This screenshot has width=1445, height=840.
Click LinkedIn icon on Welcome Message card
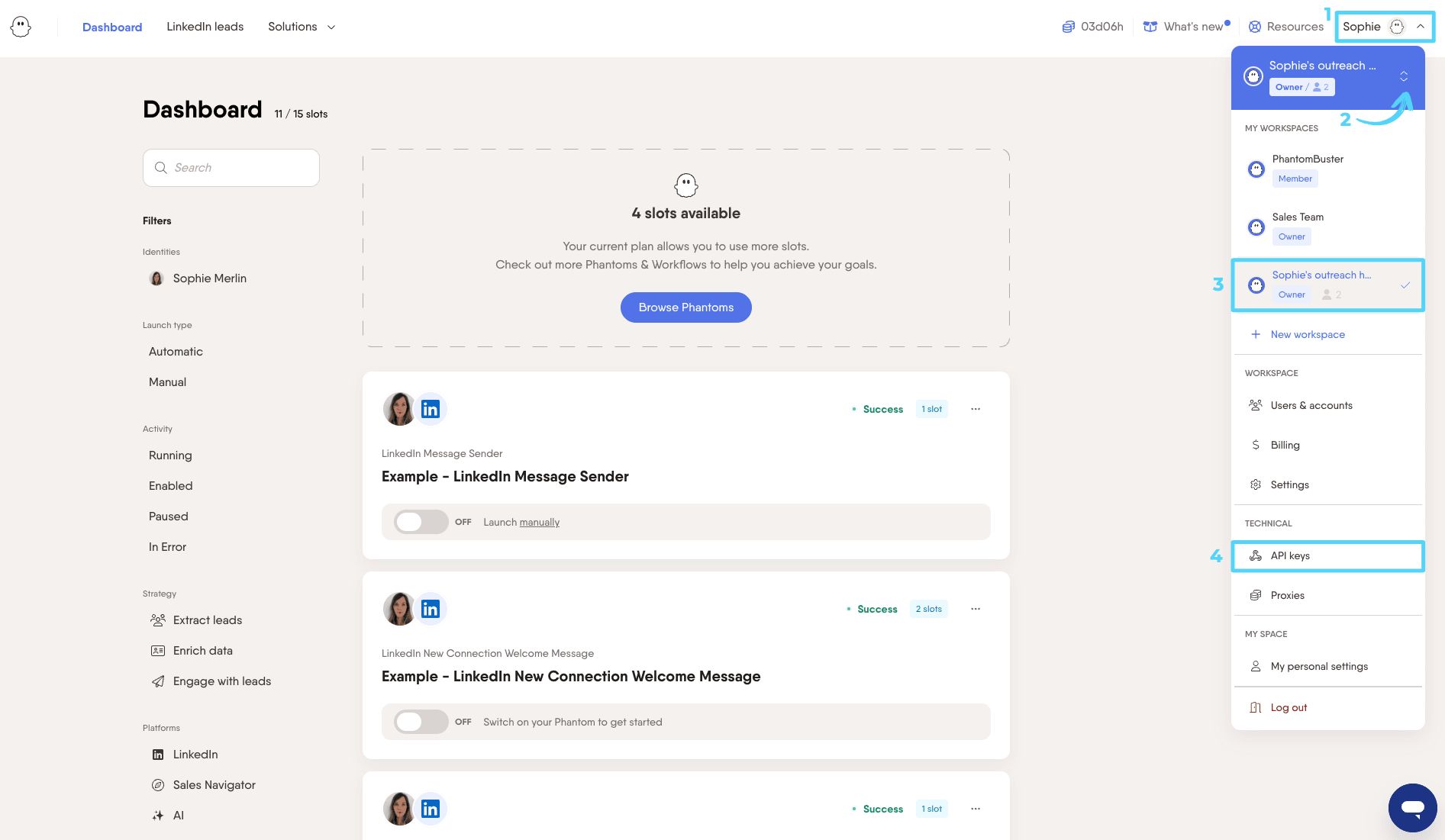[431, 609]
